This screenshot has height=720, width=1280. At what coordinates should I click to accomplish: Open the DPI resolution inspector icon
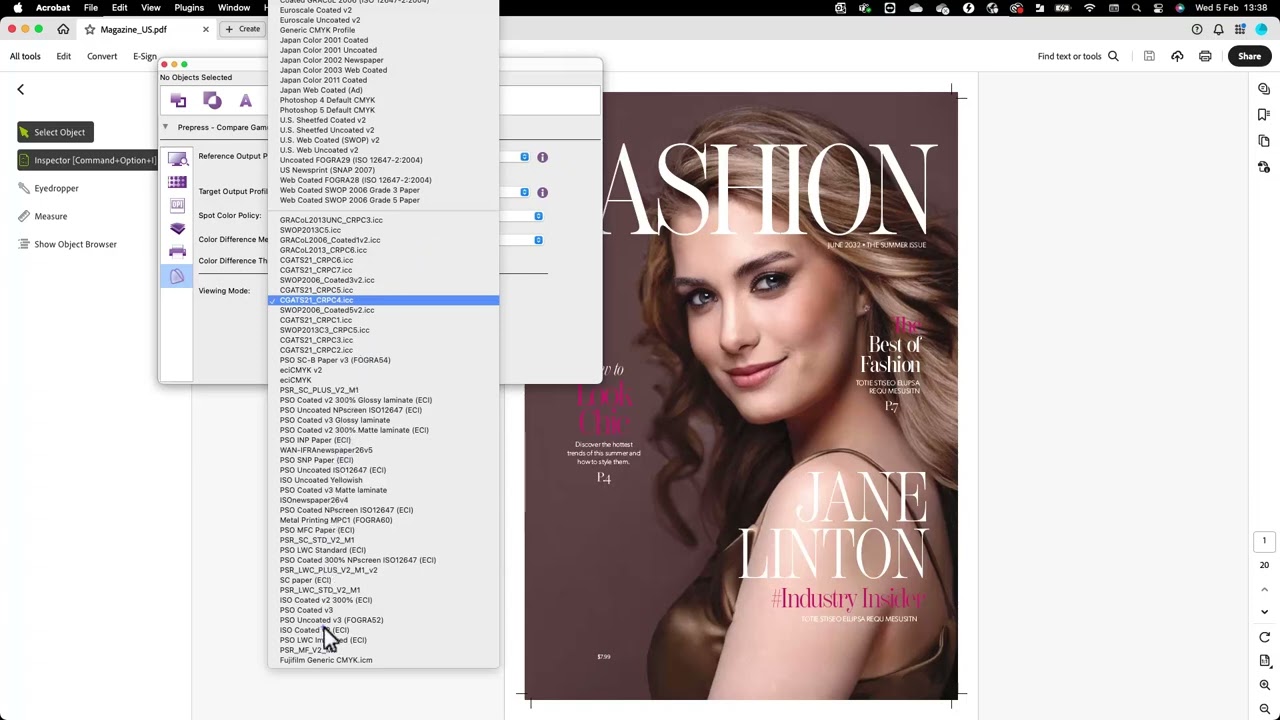177,205
